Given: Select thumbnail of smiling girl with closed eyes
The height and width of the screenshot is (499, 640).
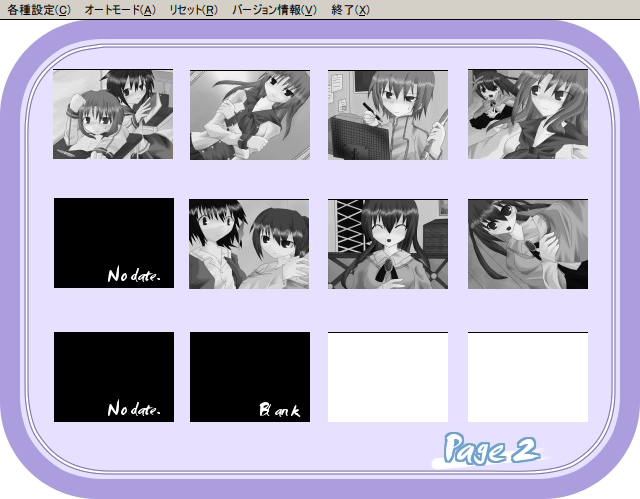Looking at the screenshot, I should click(x=388, y=244).
